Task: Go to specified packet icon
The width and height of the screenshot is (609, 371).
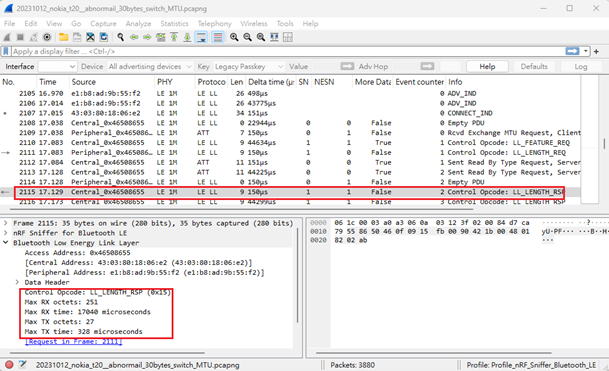Action: coord(160,37)
